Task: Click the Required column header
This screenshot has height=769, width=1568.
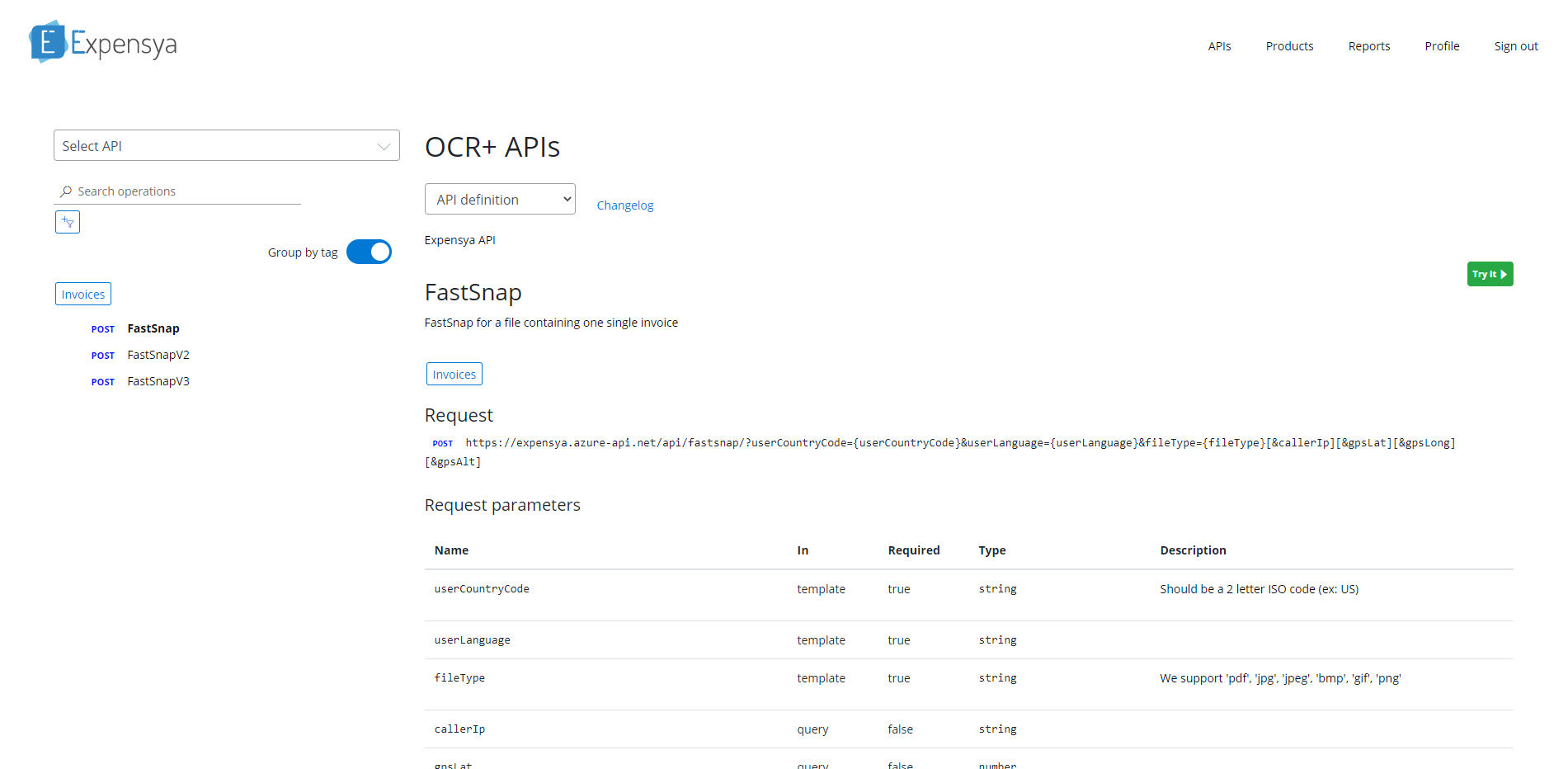Action: (914, 550)
